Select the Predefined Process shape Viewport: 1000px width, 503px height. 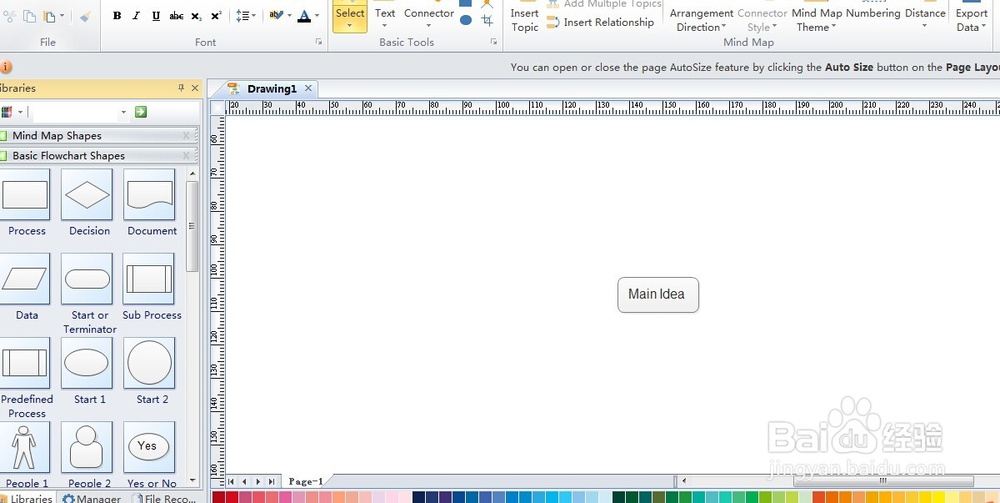(x=26, y=363)
